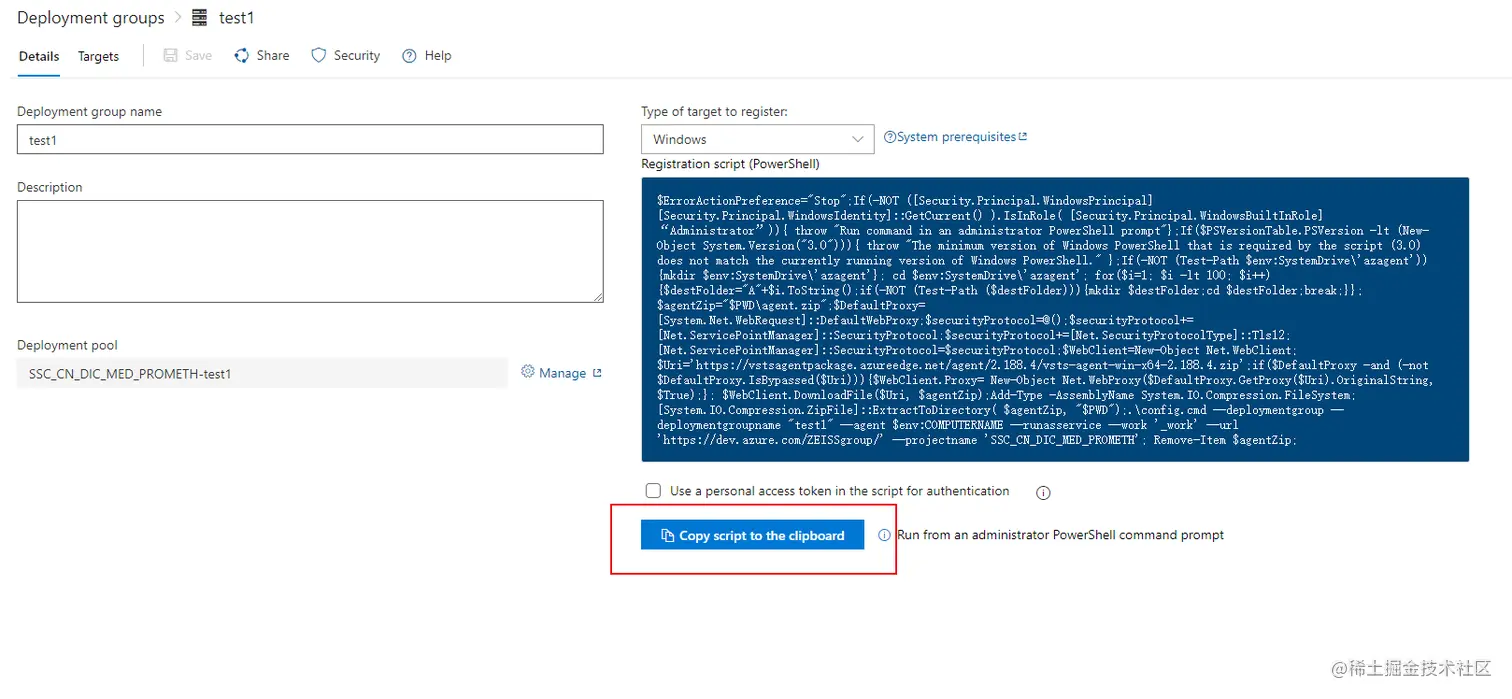Open the System prerequisites link
The image size is (1512, 699).
click(956, 137)
